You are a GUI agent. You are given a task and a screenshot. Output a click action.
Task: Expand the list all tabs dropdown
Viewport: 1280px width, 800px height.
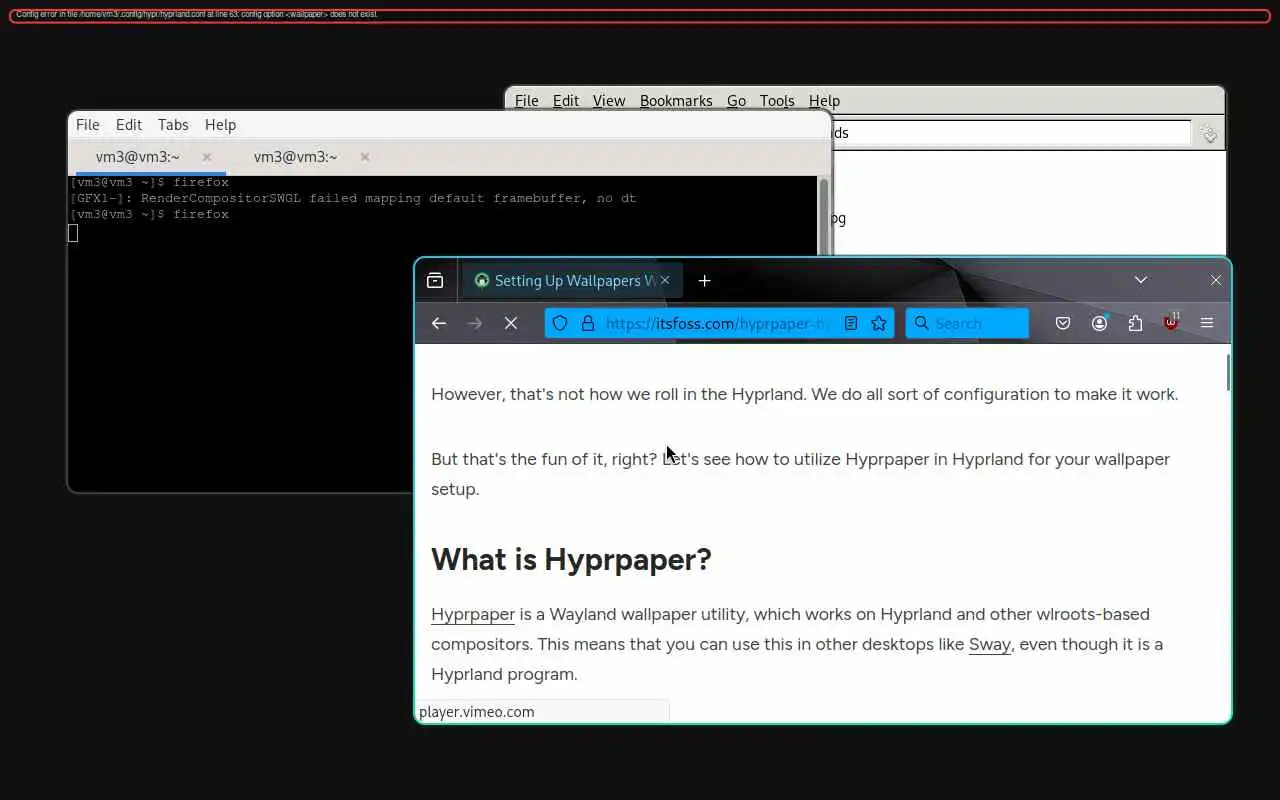tap(1140, 281)
